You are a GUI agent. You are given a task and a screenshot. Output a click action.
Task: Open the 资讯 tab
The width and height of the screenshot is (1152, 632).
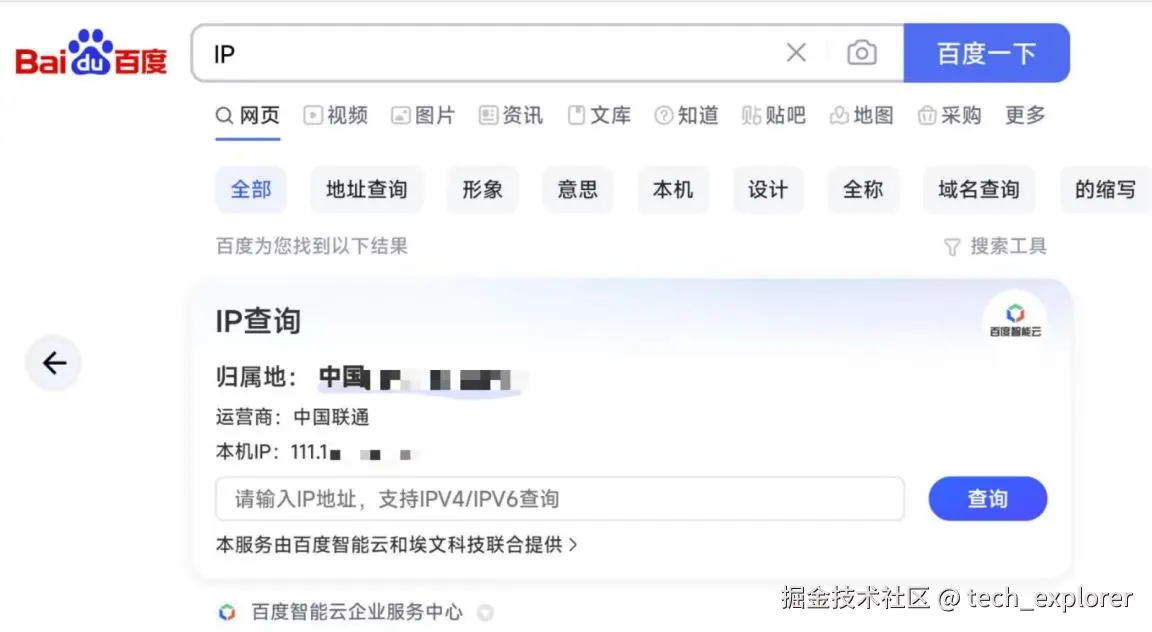[511, 115]
